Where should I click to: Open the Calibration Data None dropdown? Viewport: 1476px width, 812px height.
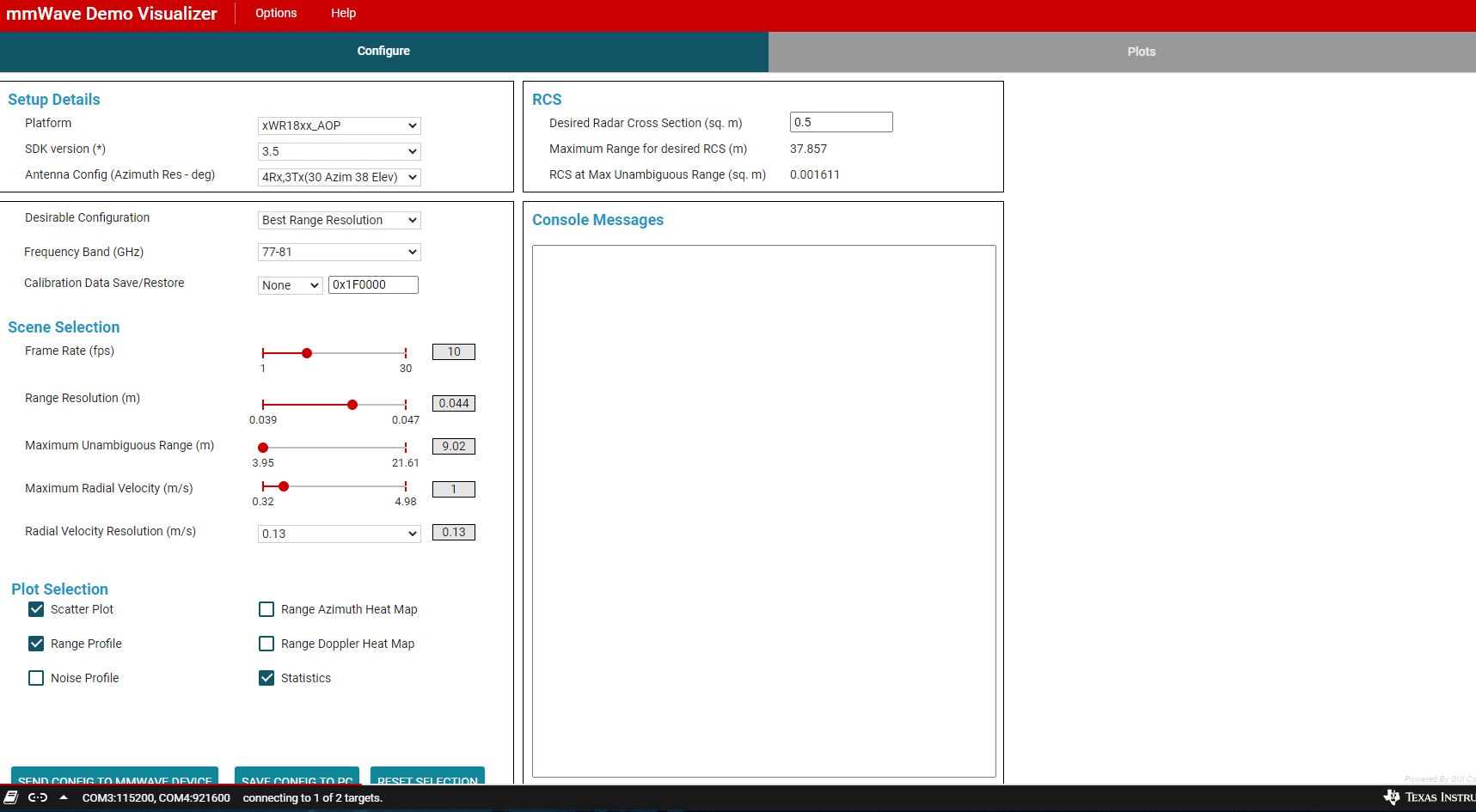tap(291, 285)
